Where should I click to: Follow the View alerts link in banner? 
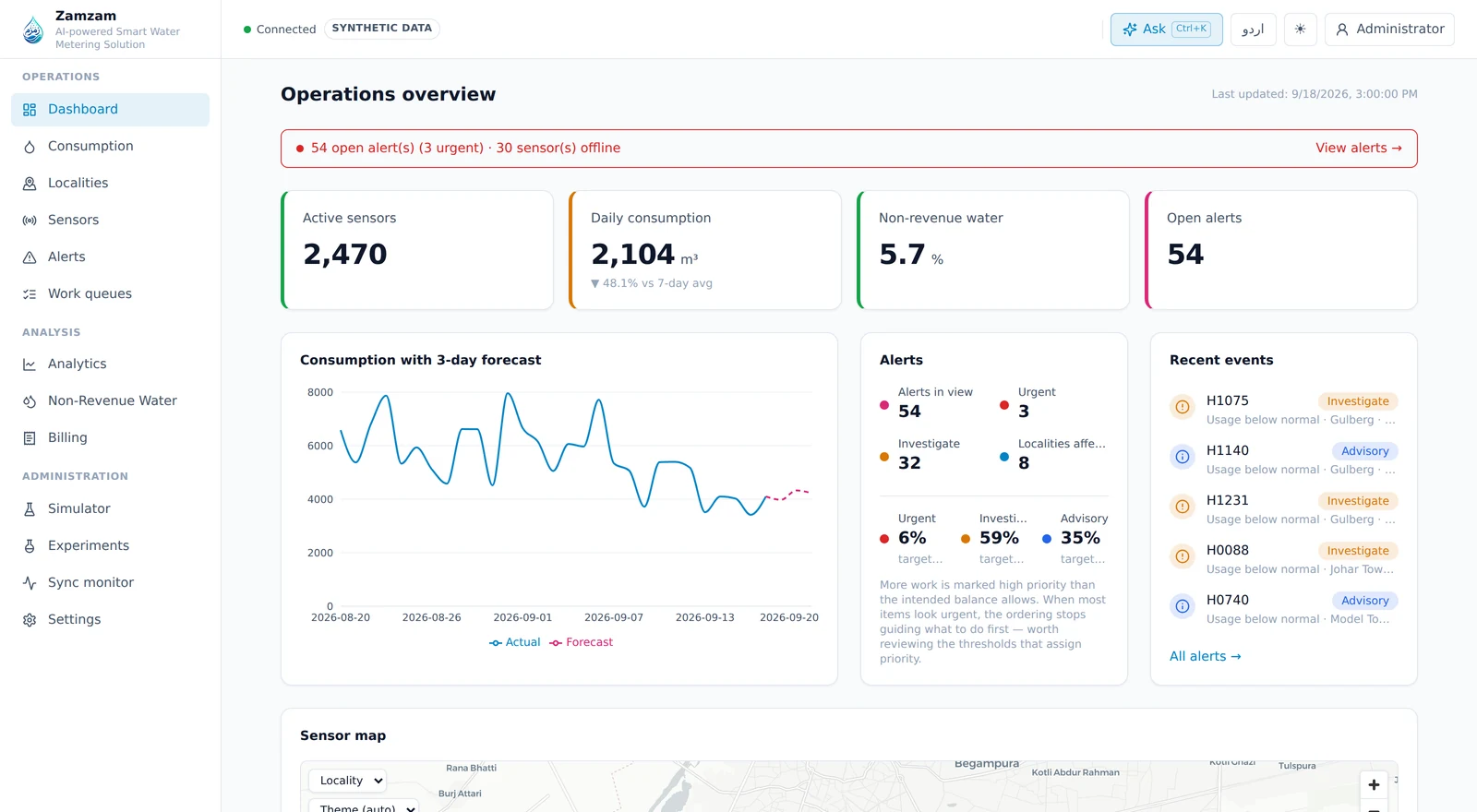coord(1359,149)
